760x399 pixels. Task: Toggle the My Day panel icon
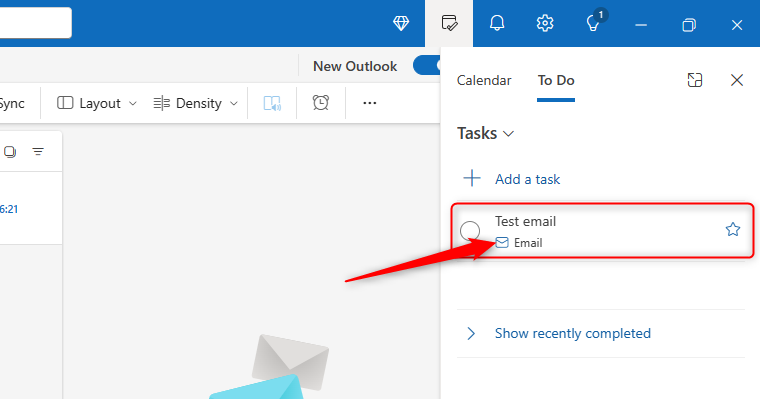[449, 23]
